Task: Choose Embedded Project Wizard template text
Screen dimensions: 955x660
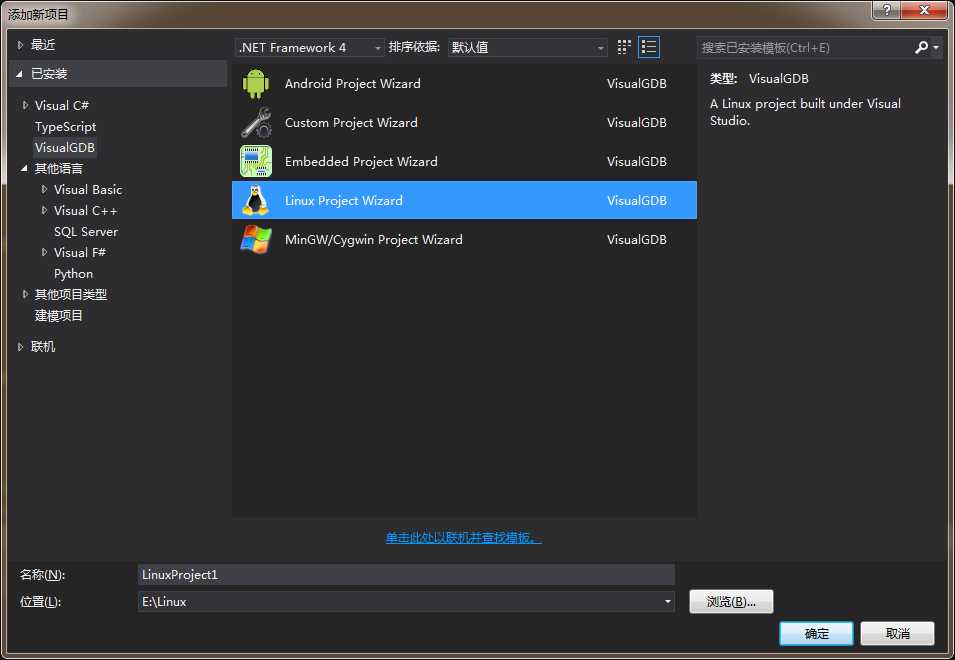Action: coord(361,161)
